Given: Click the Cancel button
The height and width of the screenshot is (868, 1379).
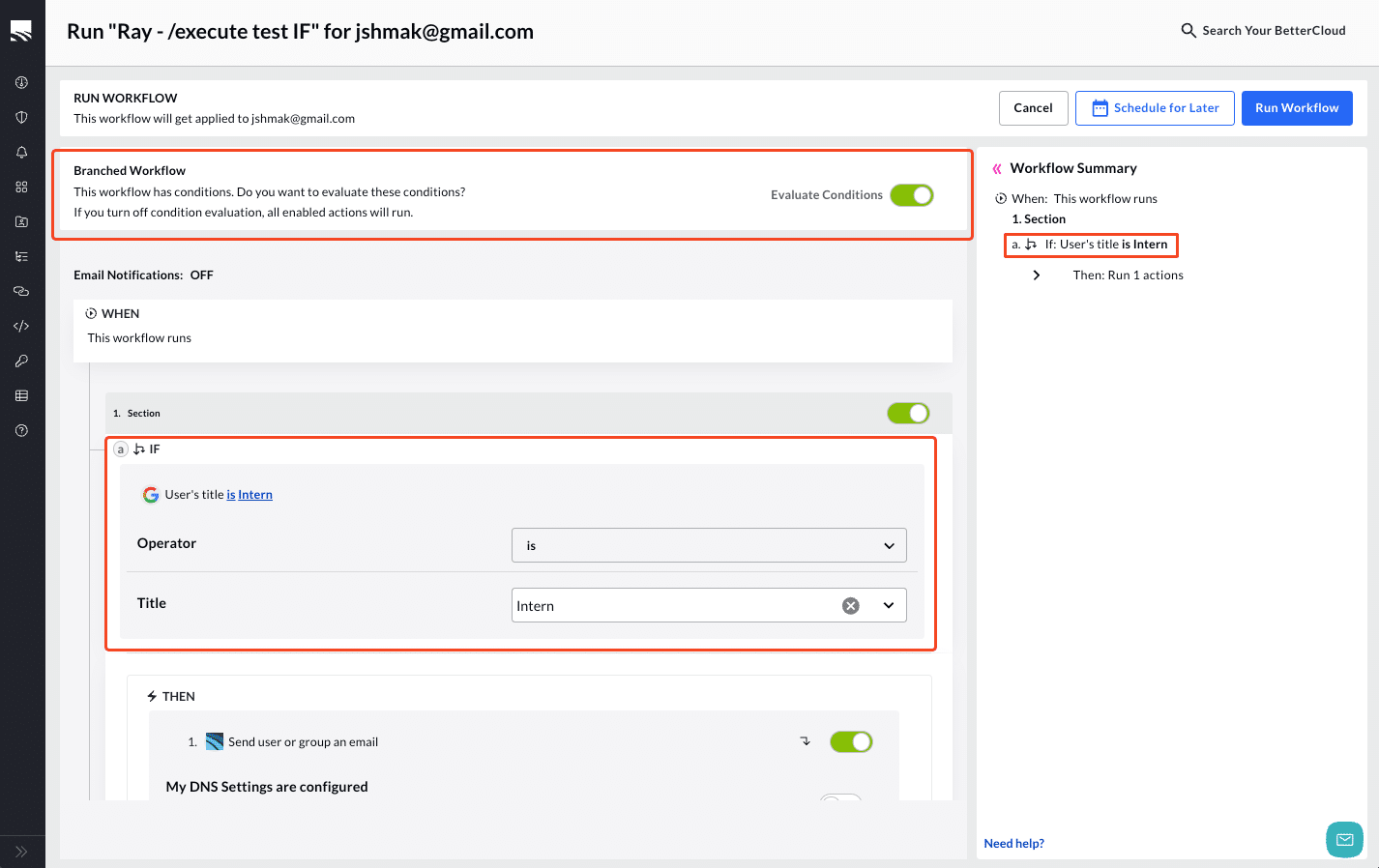Looking at the screenshot, I should [x=1033, y=108].
